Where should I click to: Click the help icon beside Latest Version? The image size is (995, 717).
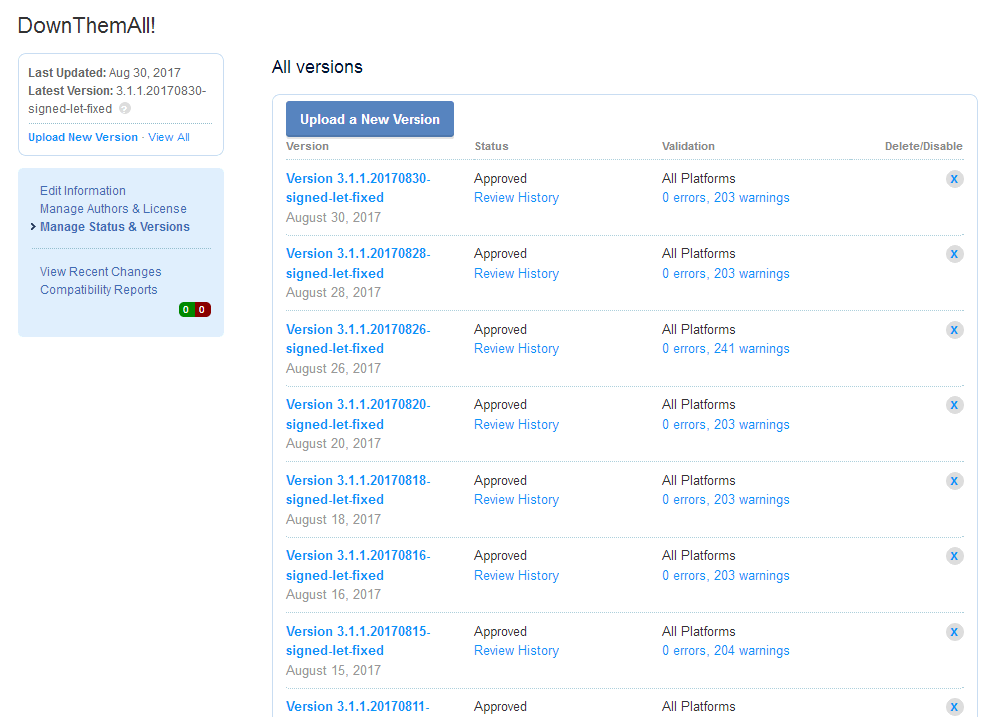point(125,109)
